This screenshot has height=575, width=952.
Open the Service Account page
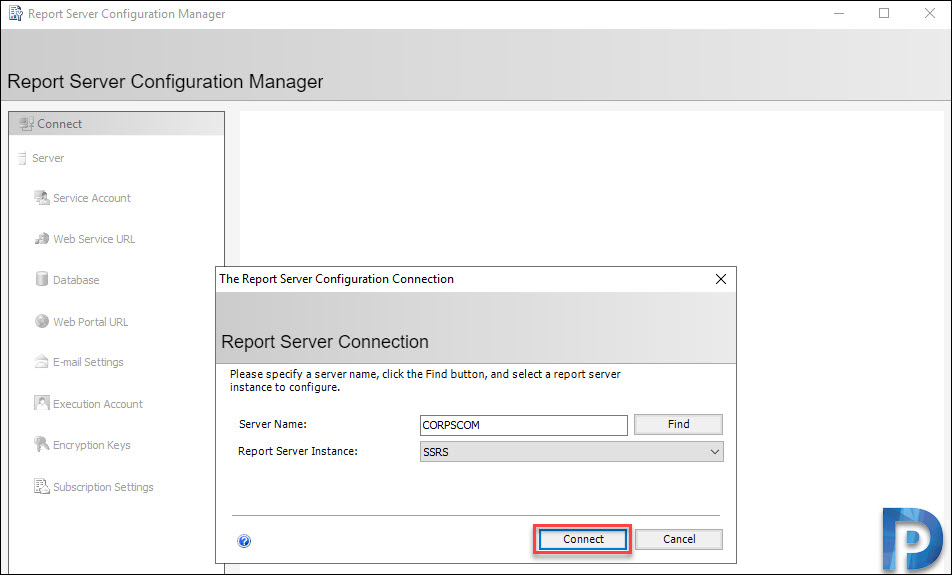pos(92,198)
